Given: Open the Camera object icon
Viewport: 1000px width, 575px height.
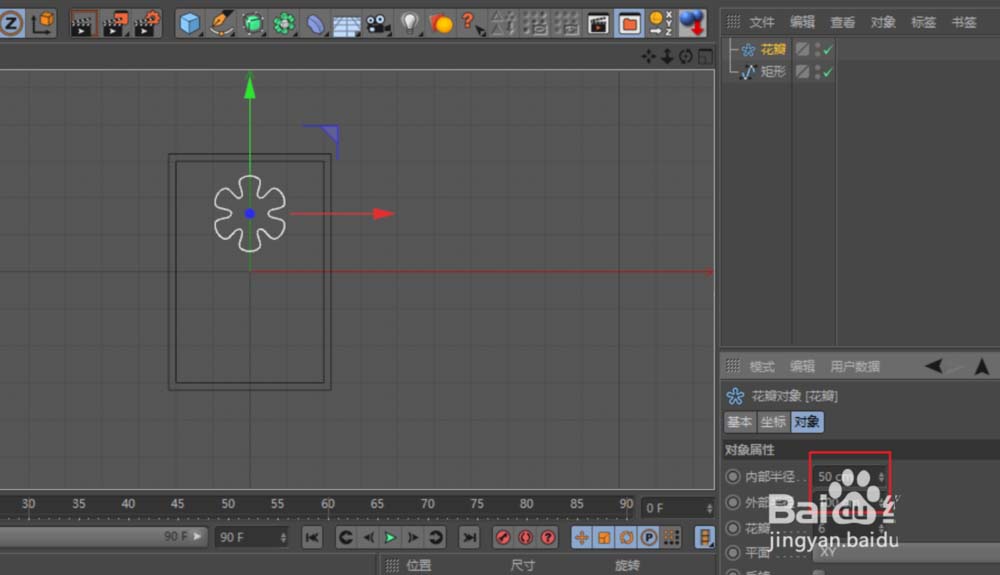Looking at the screenshot, I should [x=377, y=22].
